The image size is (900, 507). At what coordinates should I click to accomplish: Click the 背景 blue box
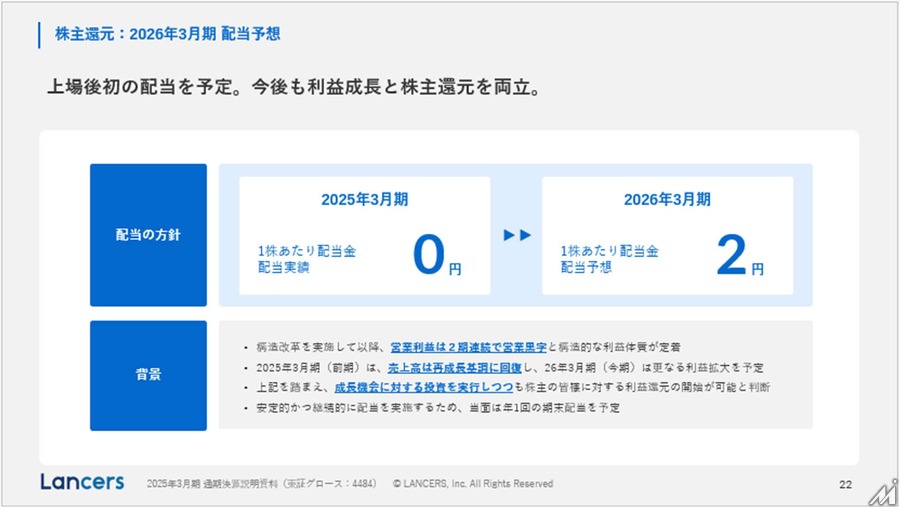click(x=148, y=376)
